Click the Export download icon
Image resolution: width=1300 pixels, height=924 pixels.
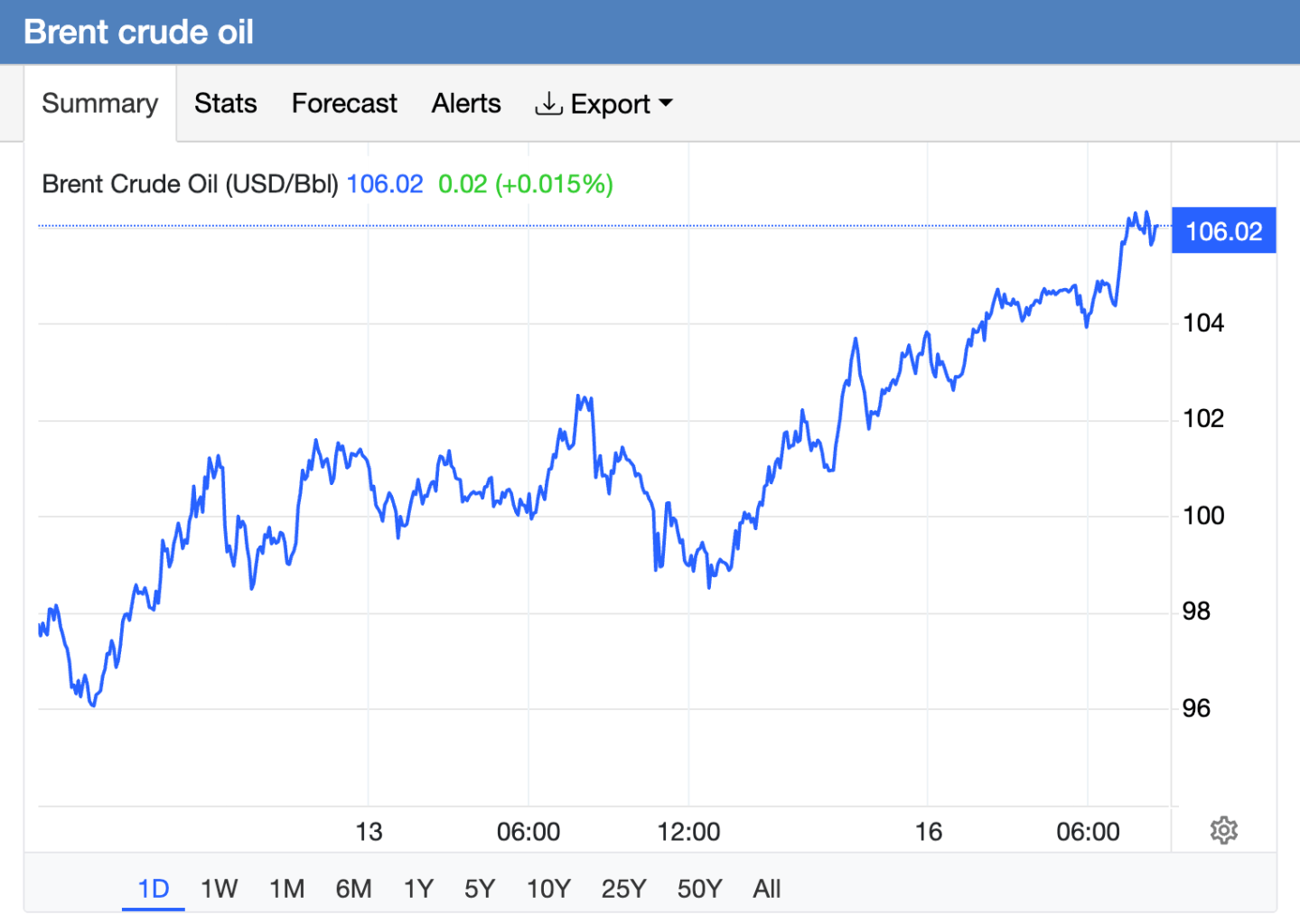point(548,104)
